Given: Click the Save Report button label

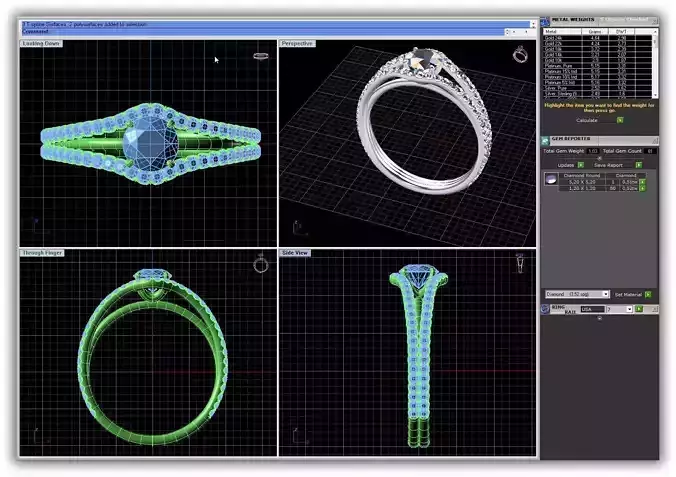Looking at the screenshot, I should (x=608, y=165).
